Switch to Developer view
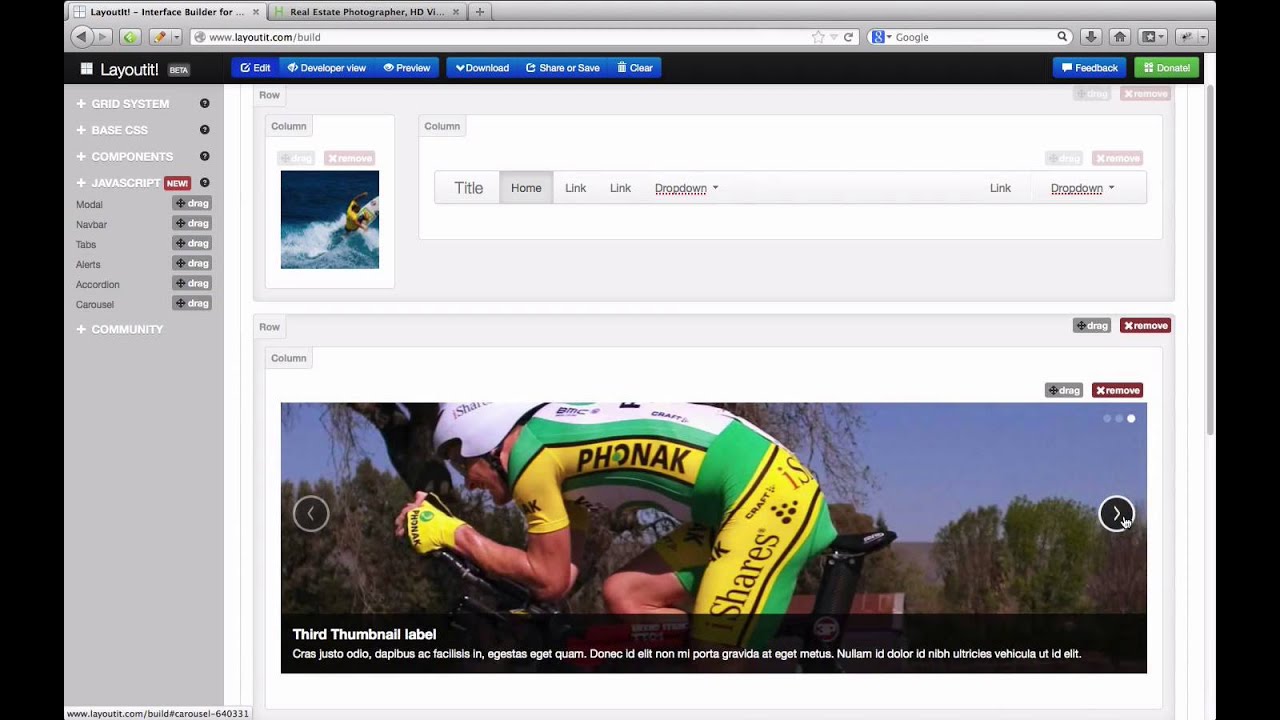The image size is (1280, 720). pos(326,68)
